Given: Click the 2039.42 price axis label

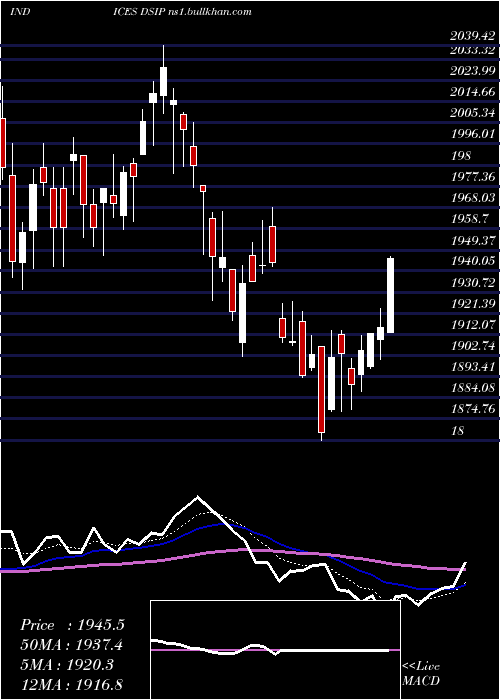Looking at the screenshot, I should (473, 36).
